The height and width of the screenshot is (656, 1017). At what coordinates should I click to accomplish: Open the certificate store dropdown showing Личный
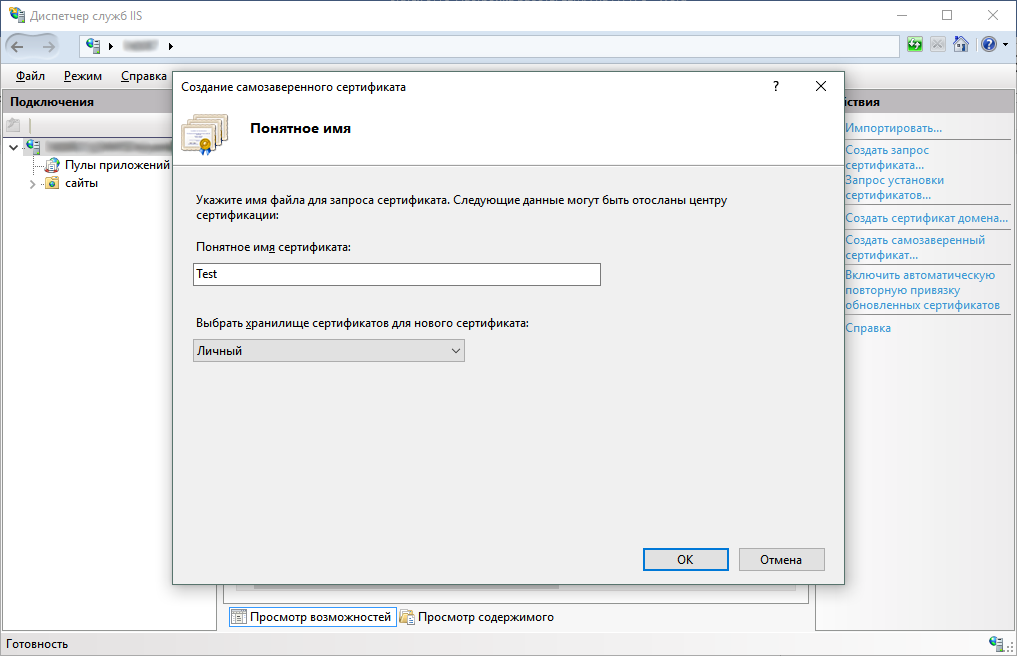click(328, 351)
